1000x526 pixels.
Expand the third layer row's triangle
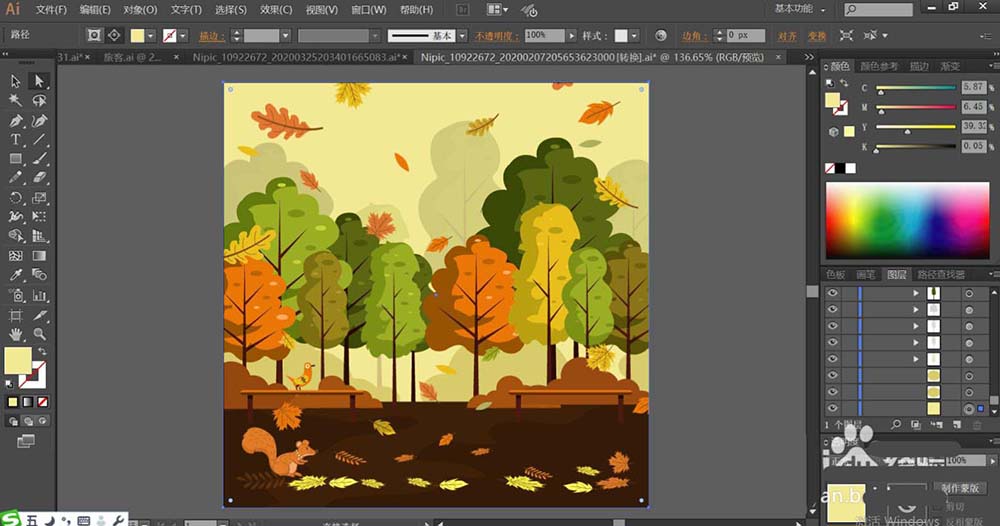click(916, 326)
